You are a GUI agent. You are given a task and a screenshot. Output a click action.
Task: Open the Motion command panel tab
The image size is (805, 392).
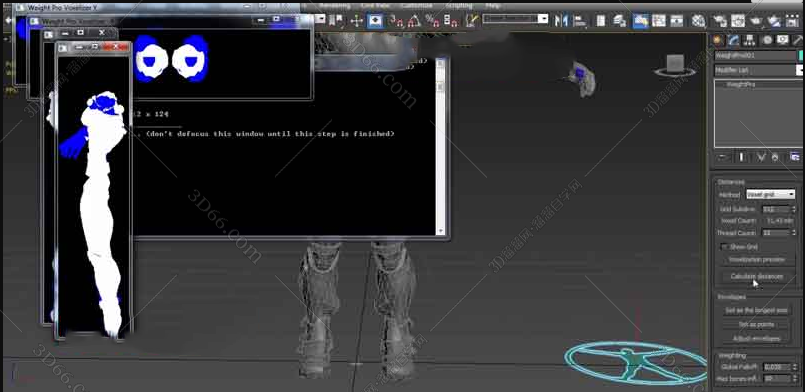click(767, 40)
